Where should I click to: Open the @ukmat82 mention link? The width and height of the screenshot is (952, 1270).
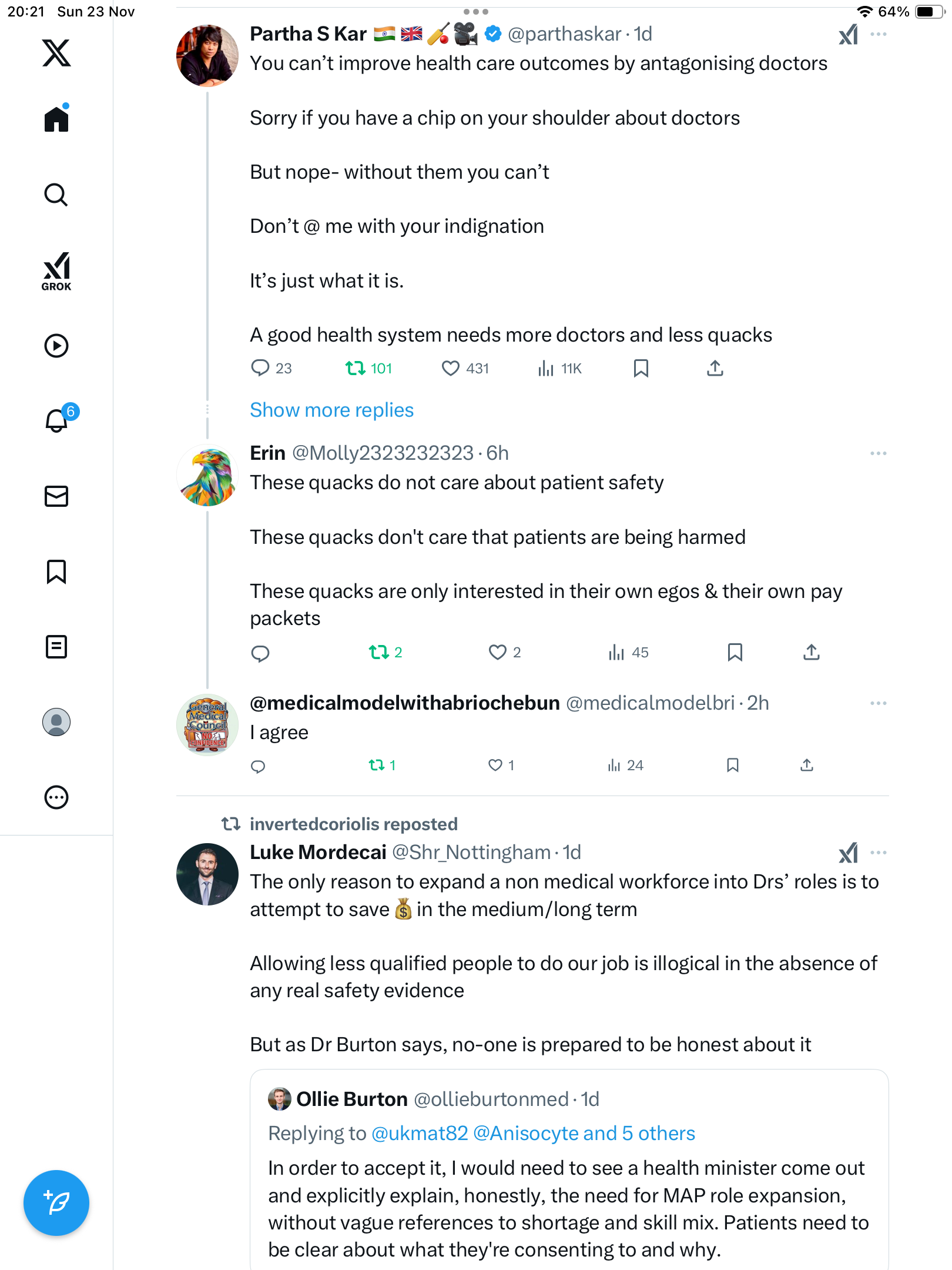[420, 1133]
